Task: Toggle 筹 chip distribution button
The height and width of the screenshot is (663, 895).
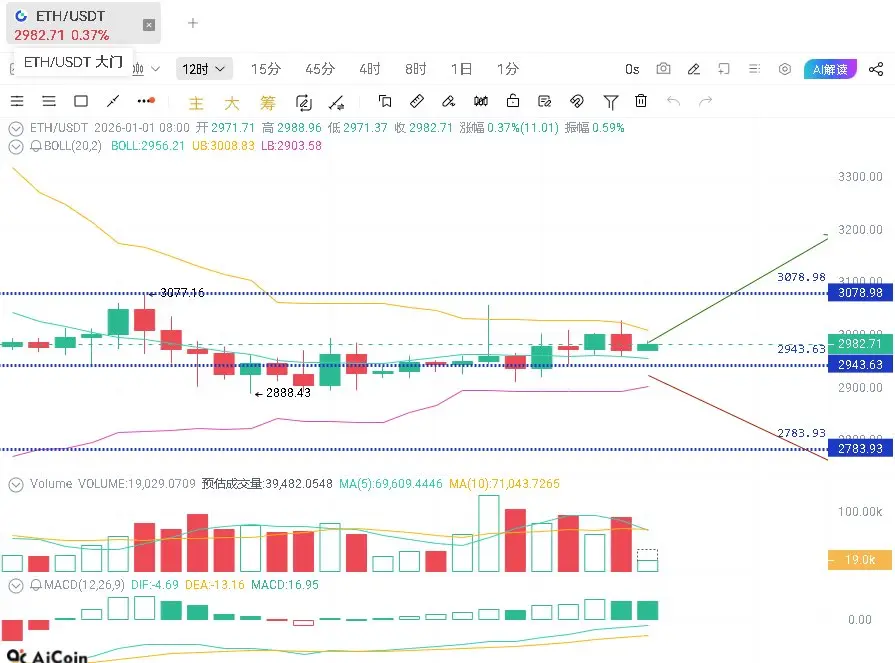Action: coord(267,103)
